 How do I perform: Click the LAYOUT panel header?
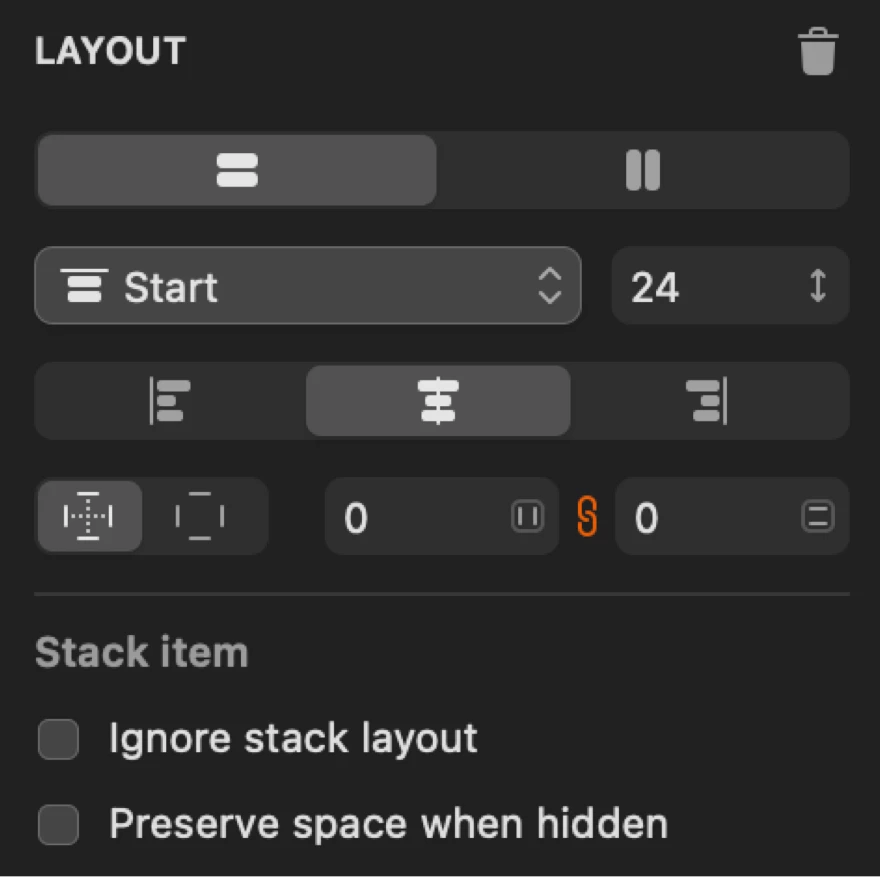[x=110, y=51]
